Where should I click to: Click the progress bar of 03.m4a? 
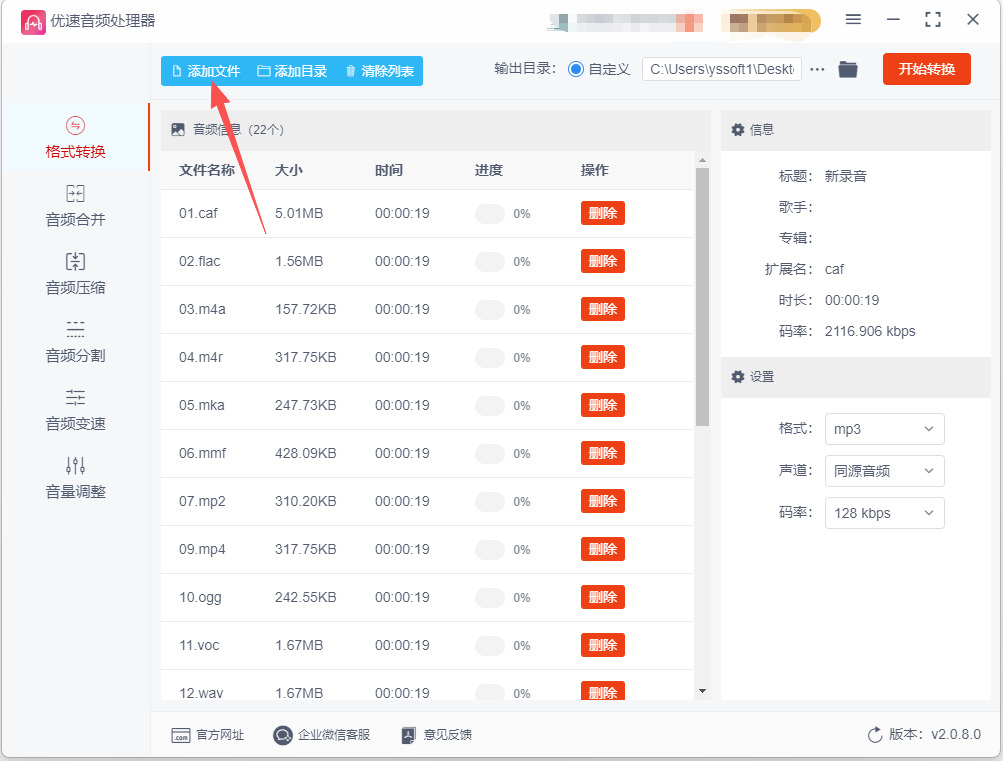point(490,310)
